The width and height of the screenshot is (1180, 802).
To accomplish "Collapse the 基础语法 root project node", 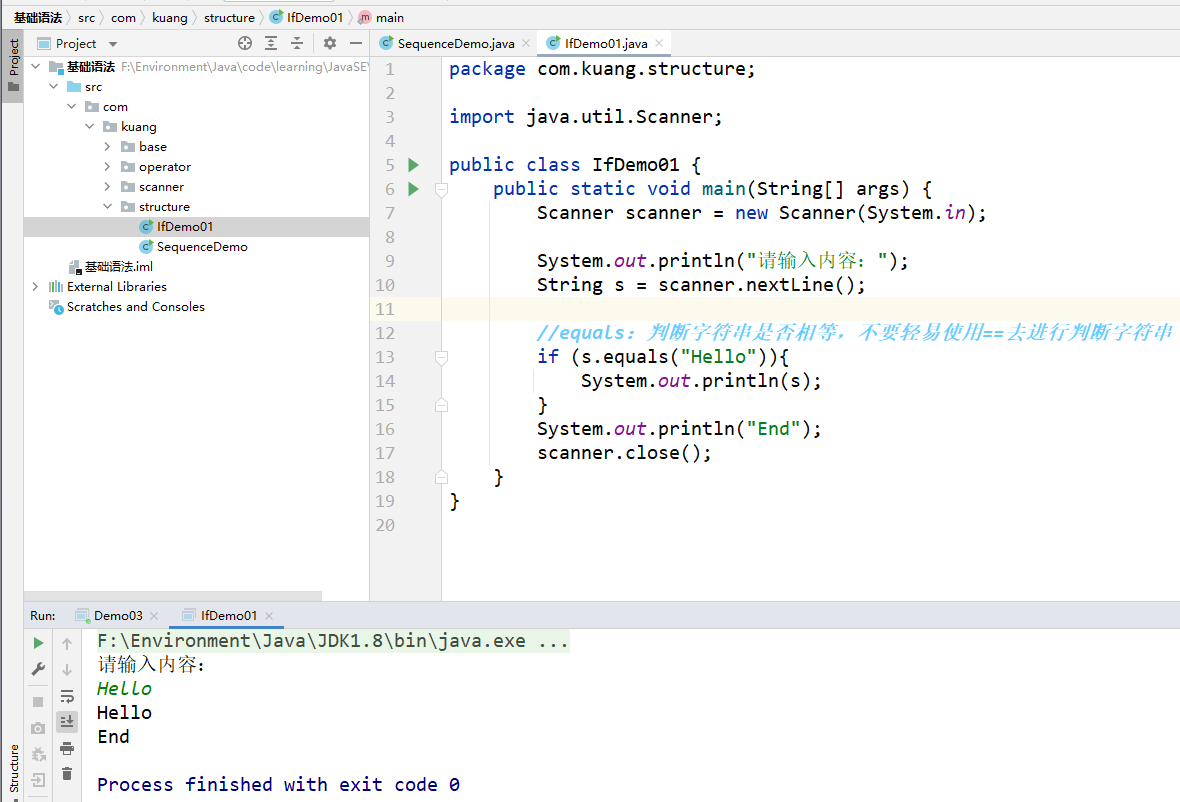I will (35, 67).
